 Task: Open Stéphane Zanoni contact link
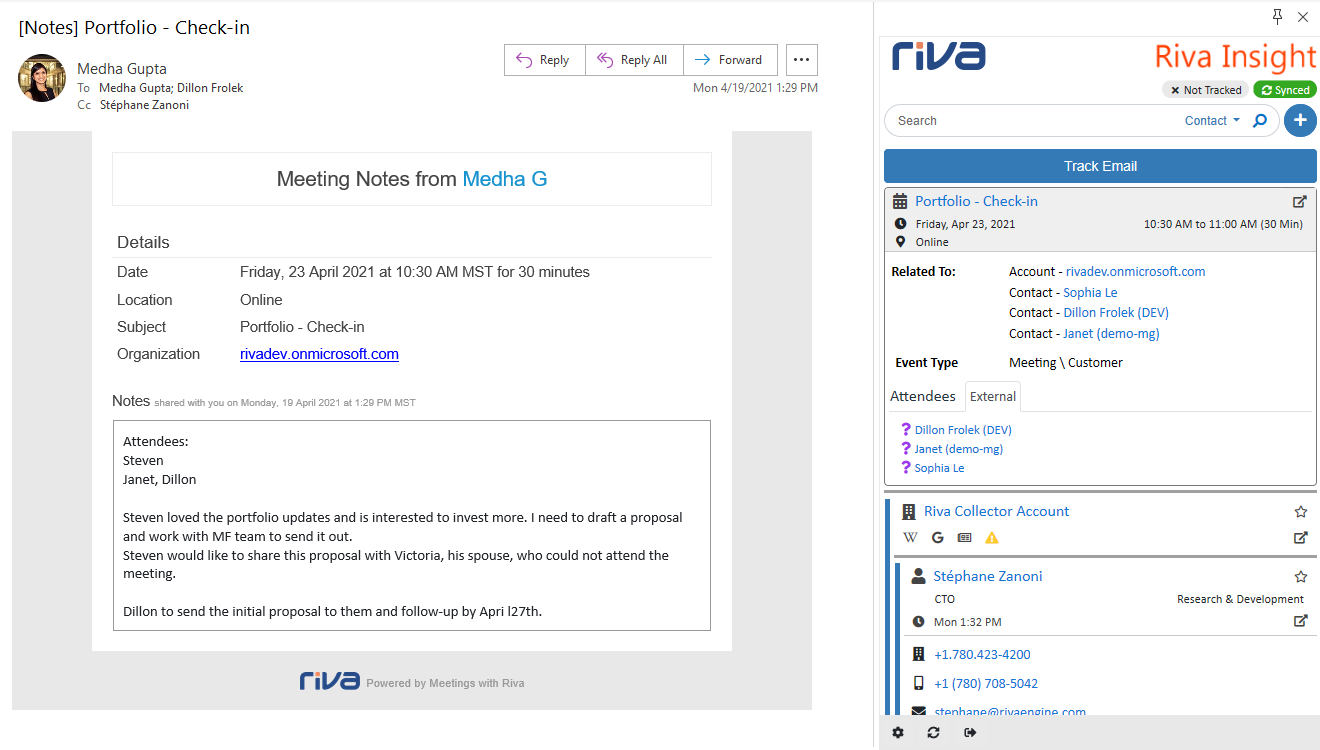pos(988,576)
